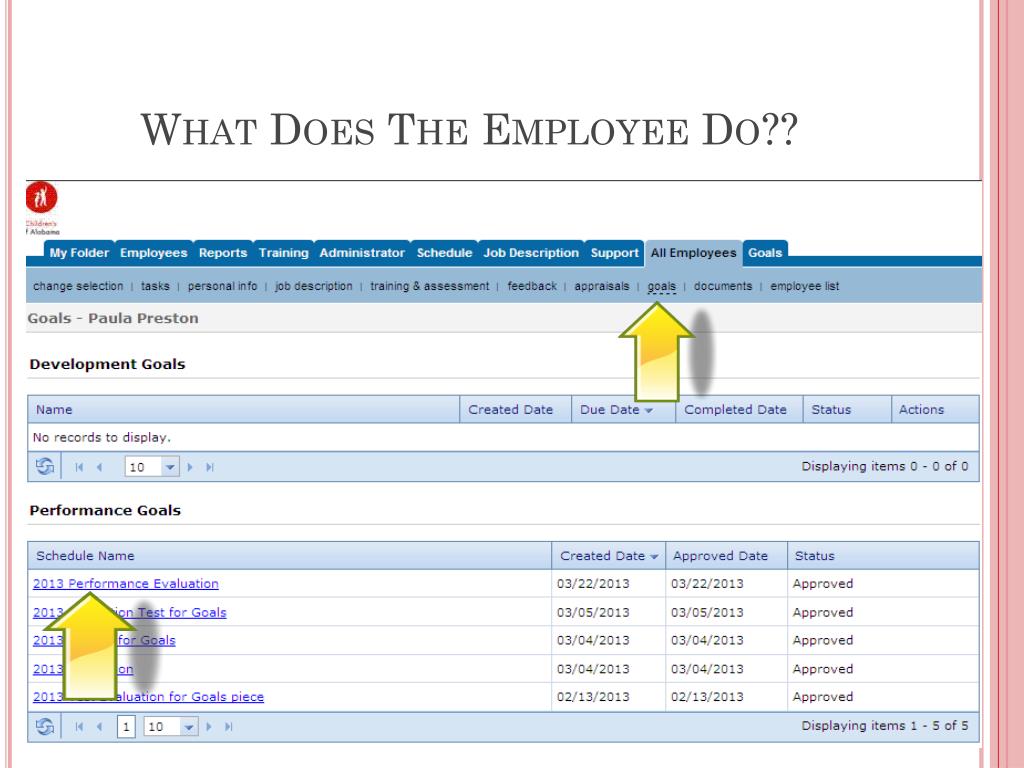Open the Administrator tab

click(362, 253)
